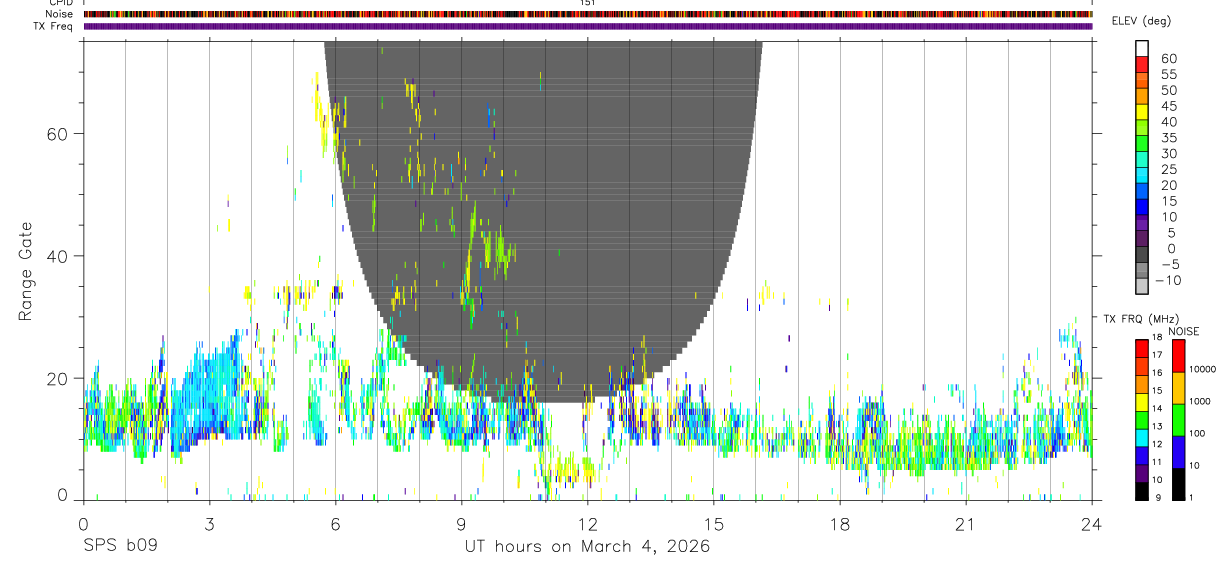Click the 14 label on the TX FRQ colorbar
This screenshot has width=1228, height=567.
1158,409
